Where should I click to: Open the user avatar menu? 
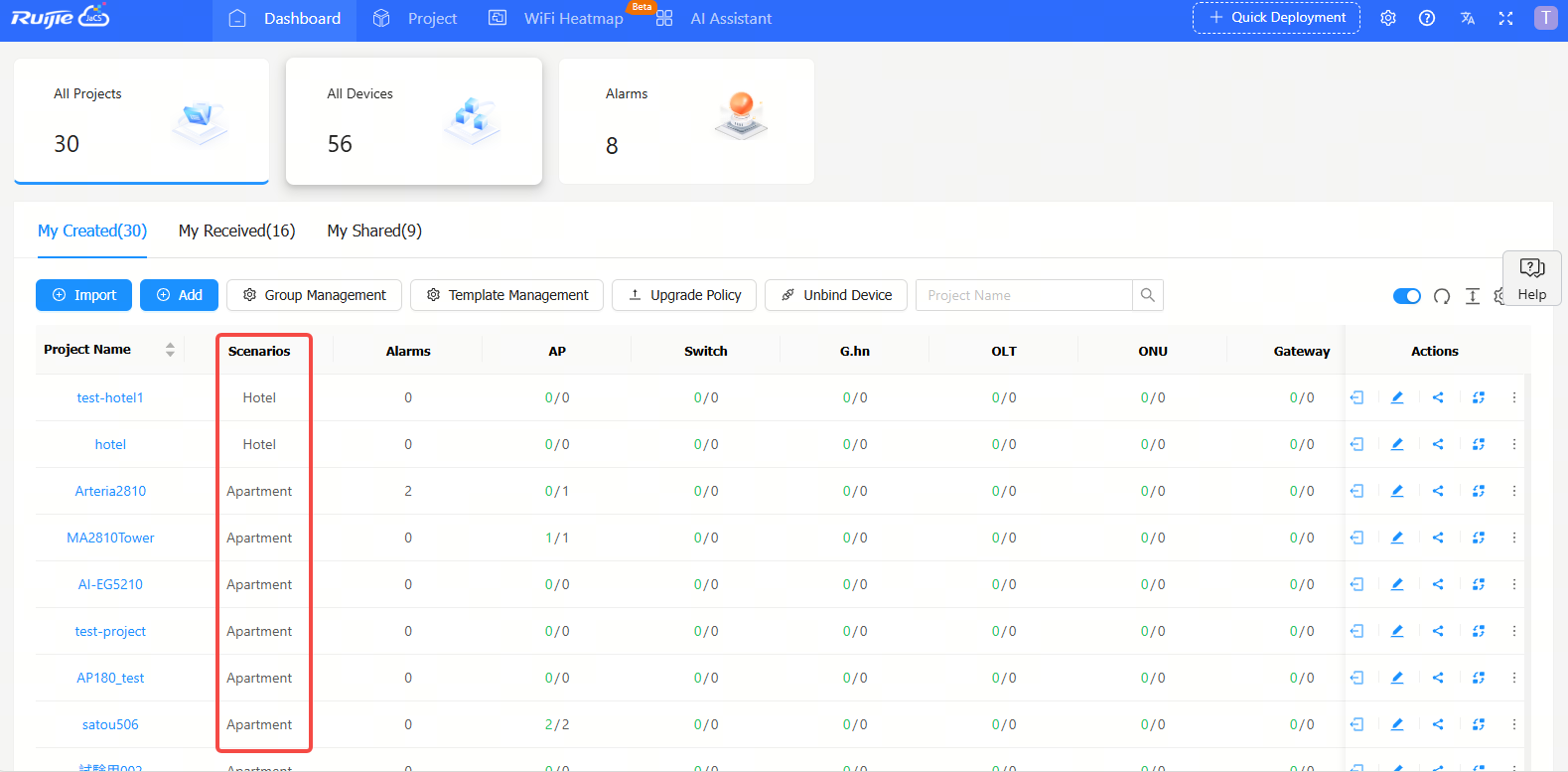point(1545,18)
